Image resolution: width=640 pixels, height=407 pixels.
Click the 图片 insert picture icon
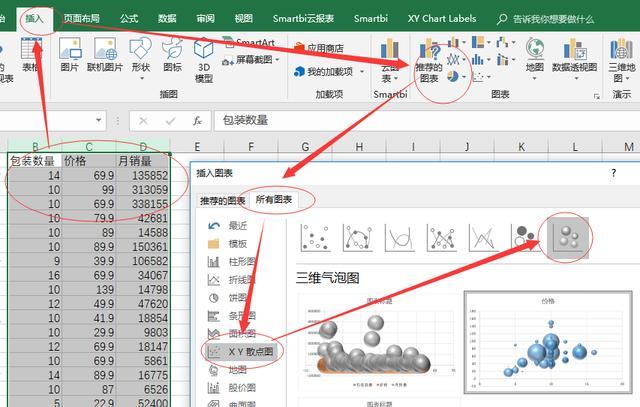tap(69, 55)
